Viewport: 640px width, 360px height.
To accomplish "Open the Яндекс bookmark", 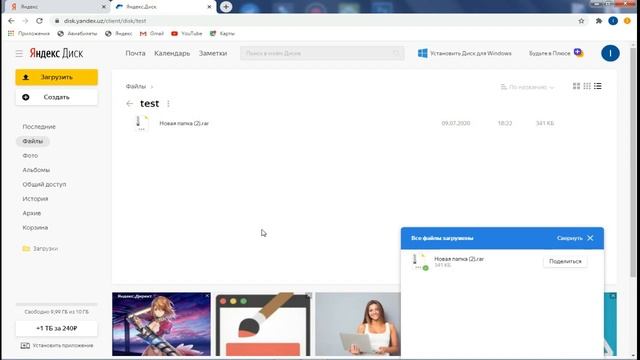I will coord(119,33).
